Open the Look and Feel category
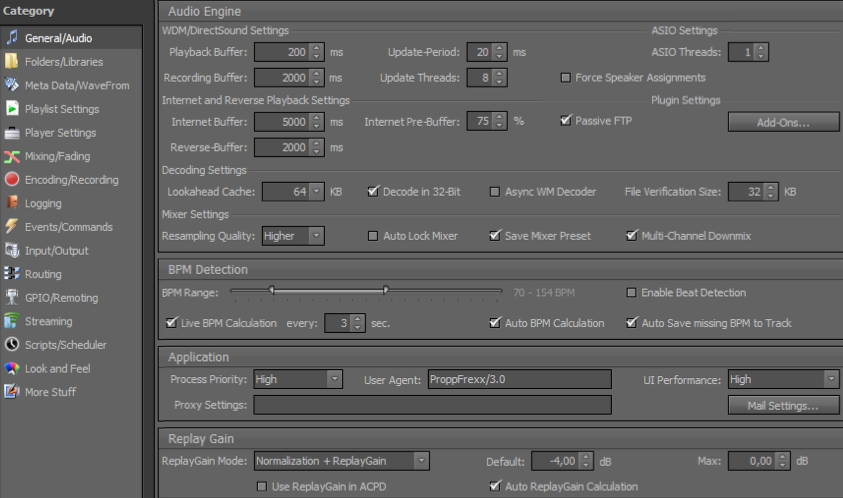This screenshot has width=843, height=498. pyautogui.click(x=72, y=368)
